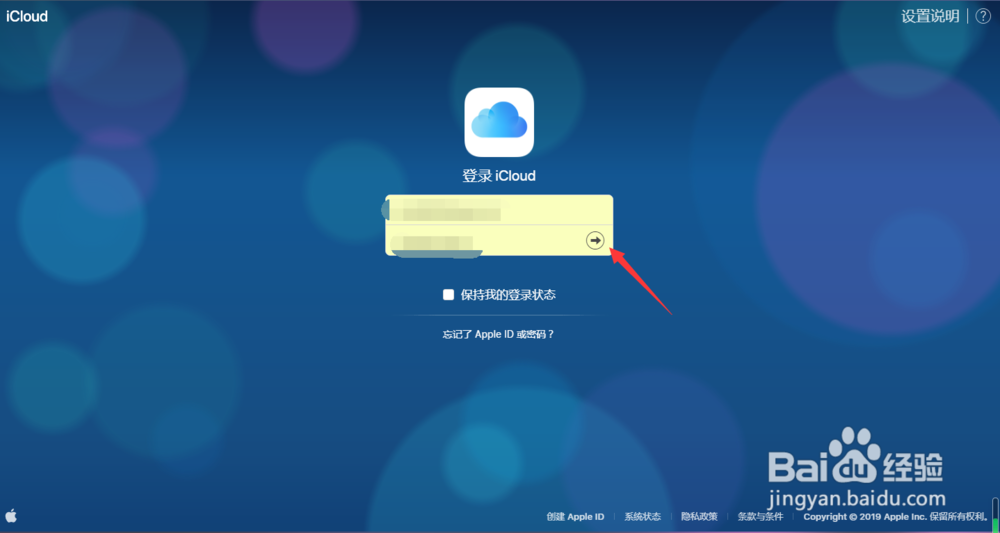Image resolution: width=1000 pixels, height=533 pixels.
Task: Click the iCloud cloud app icon
Action: coord(499,122)
